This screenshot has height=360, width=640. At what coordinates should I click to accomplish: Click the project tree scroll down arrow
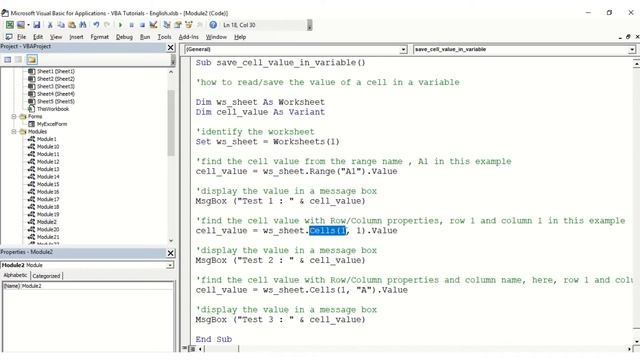click(171, 241)
